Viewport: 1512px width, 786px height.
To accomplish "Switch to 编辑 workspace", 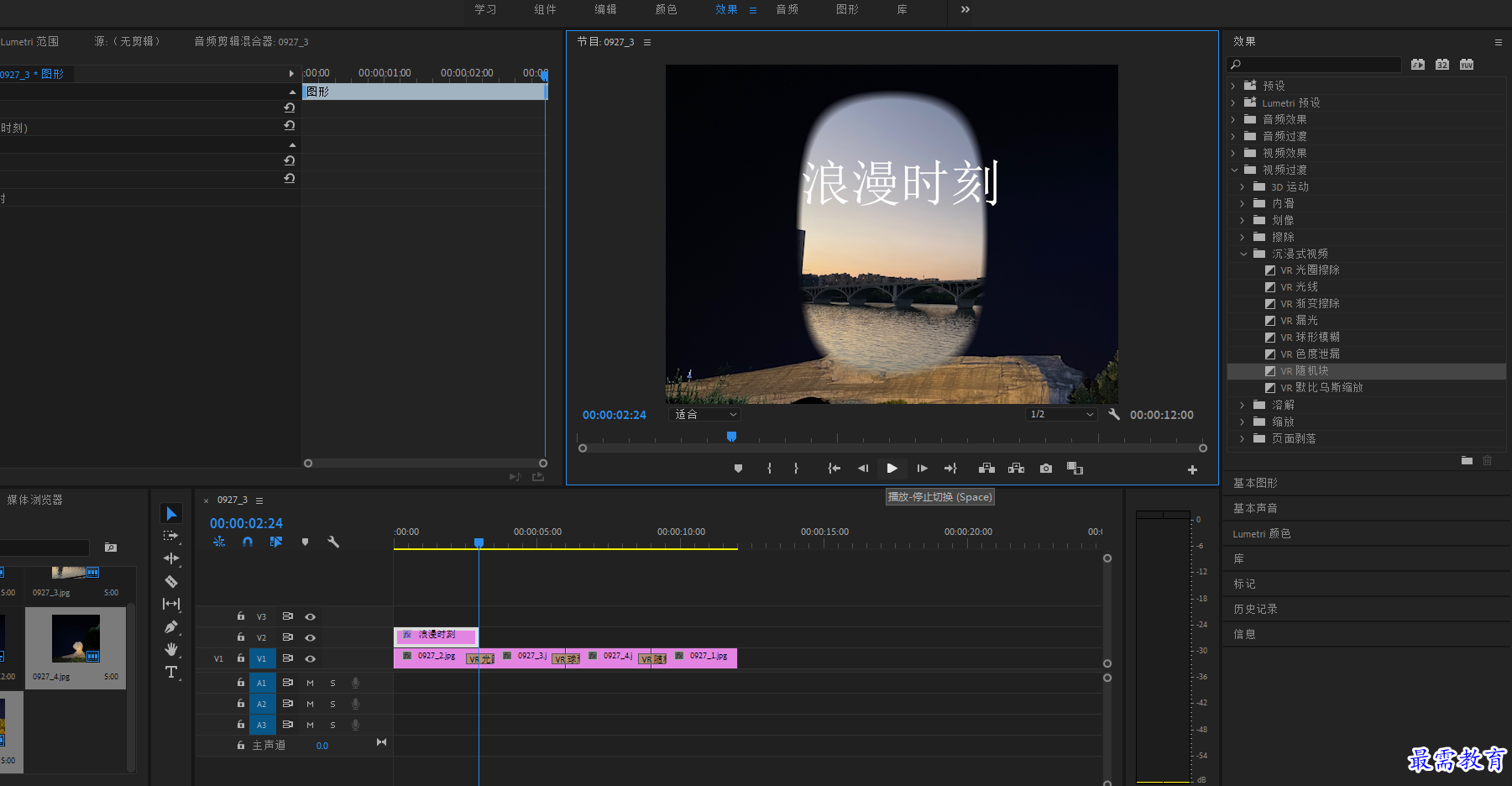I will click(x=606, y=9).
